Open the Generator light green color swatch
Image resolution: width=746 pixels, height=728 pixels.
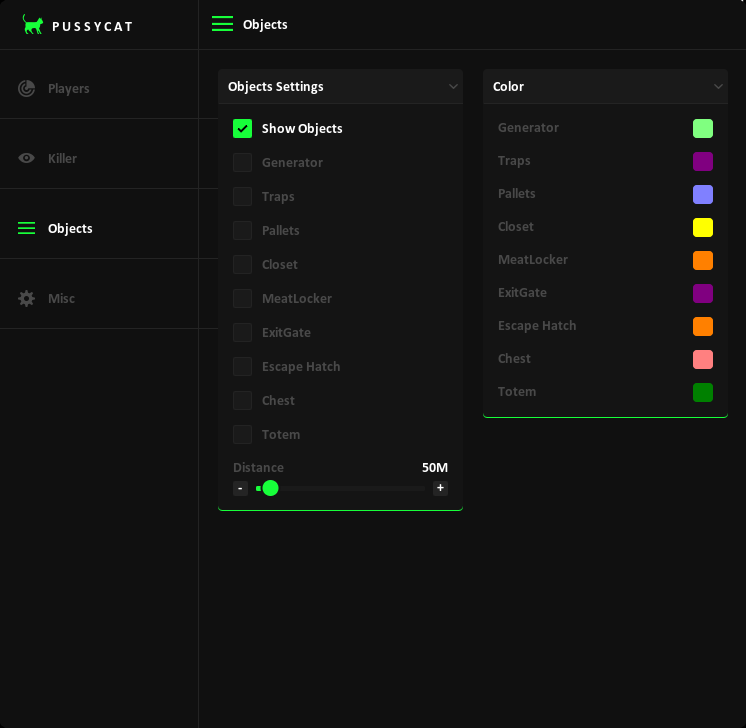coord(703,128)
